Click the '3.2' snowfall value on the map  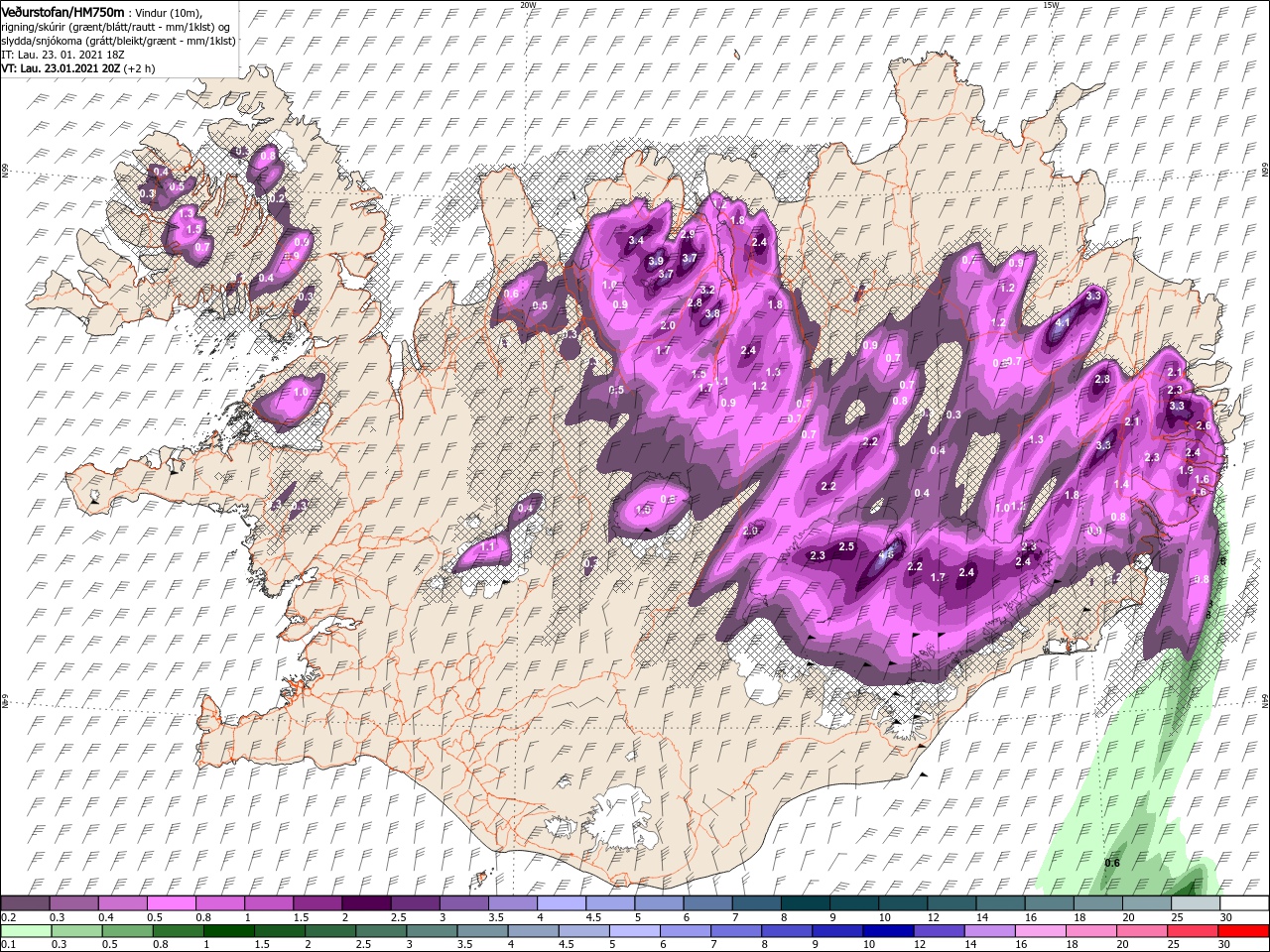pyautogui.click(x=708, y=290)
